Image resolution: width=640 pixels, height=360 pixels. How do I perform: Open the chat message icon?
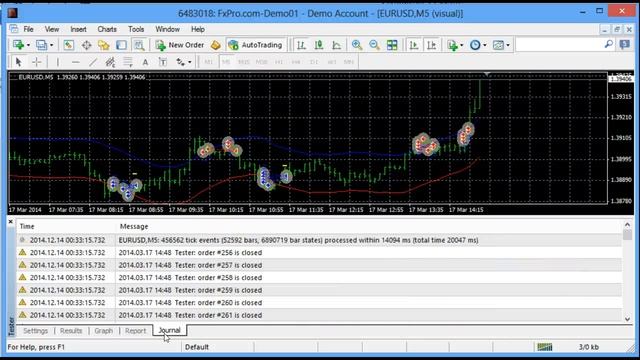pos(624,44)
